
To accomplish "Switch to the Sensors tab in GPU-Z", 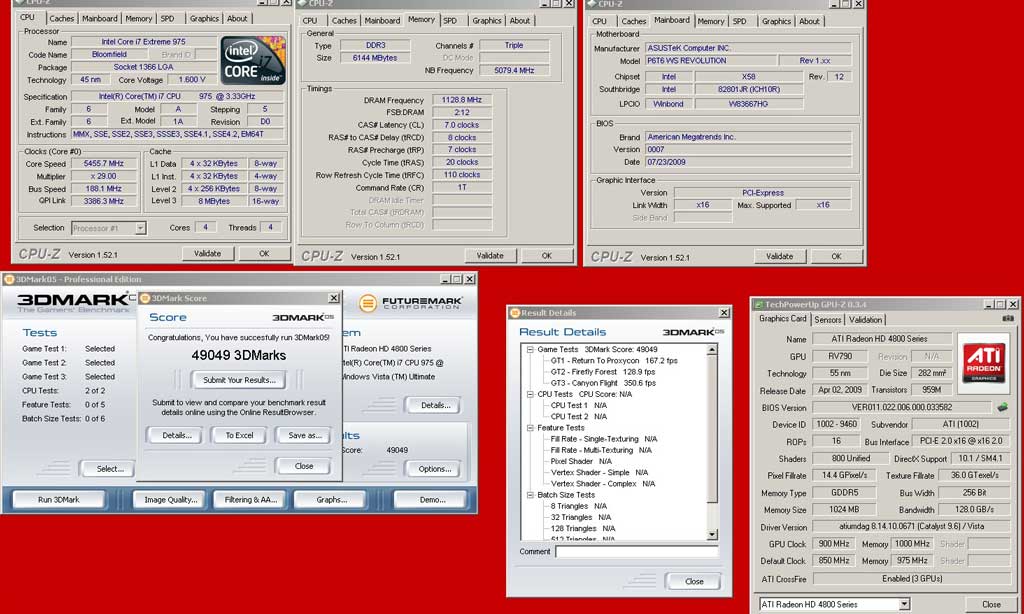I will [827, 319].
